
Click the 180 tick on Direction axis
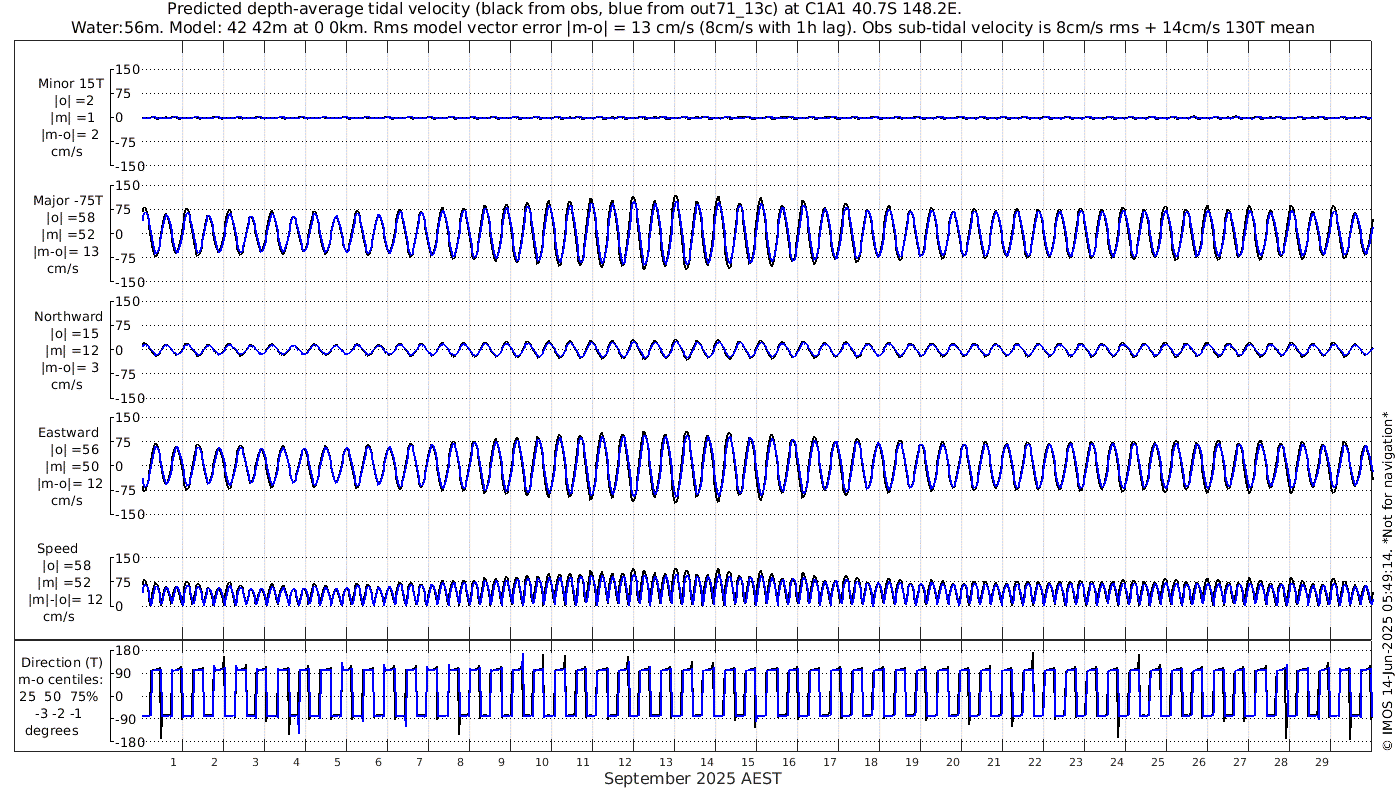click(x=125, y=650)
